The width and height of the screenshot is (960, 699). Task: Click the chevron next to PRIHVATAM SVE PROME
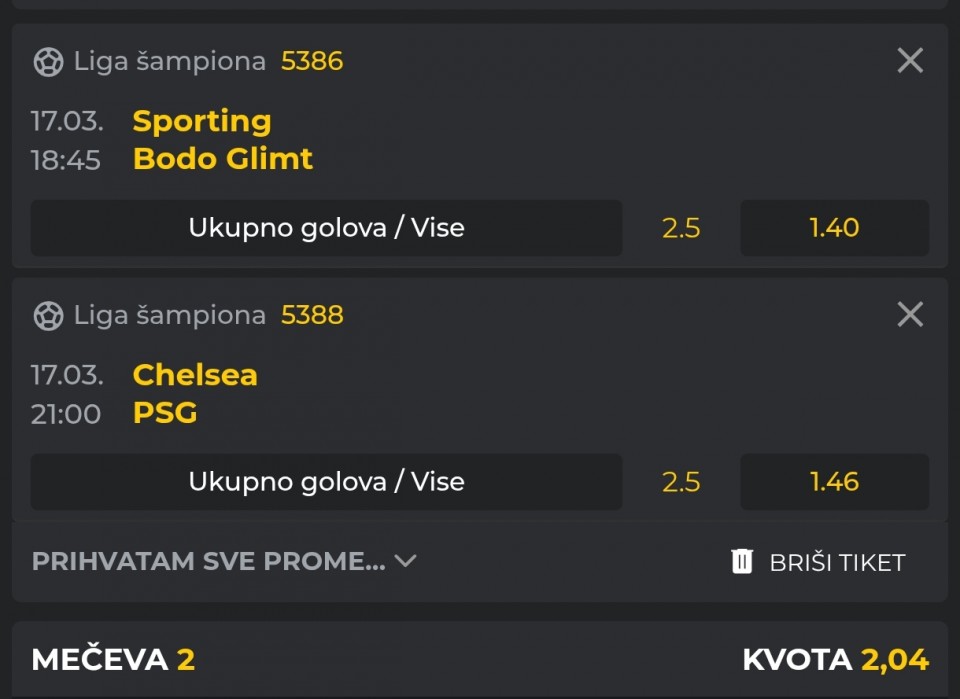point(405,561)
